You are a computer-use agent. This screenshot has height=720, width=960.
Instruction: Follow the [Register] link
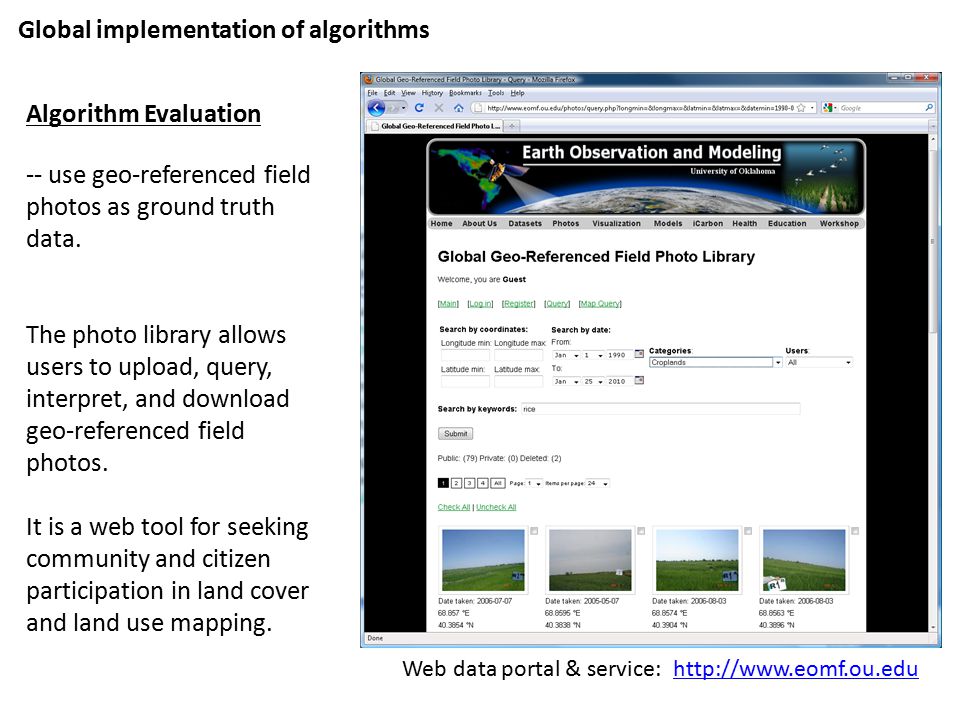click(519, 304)
